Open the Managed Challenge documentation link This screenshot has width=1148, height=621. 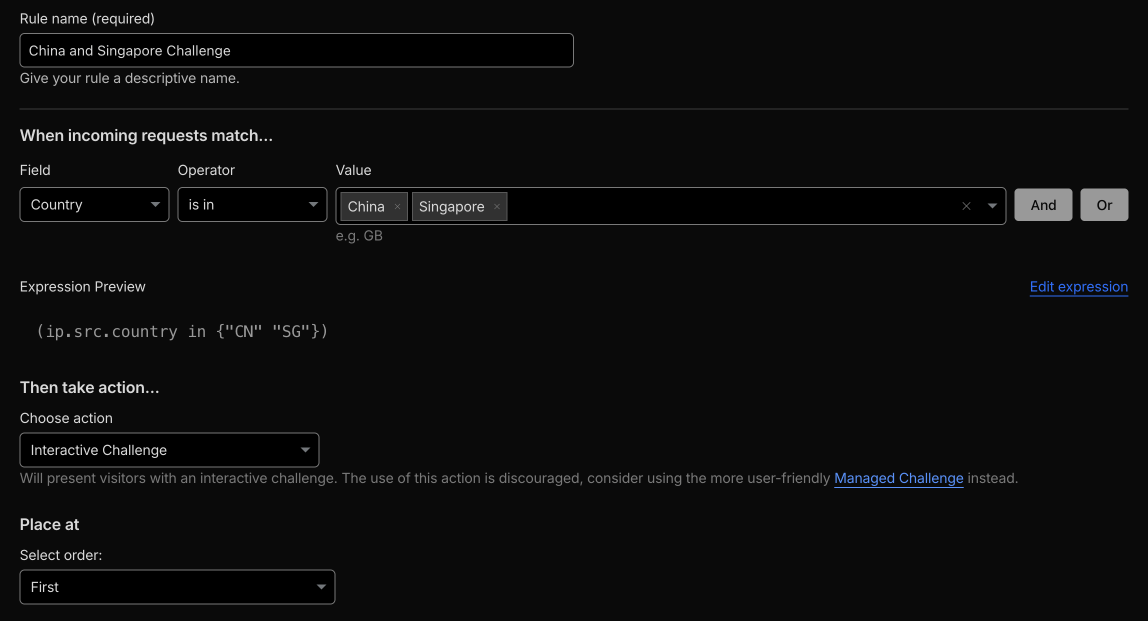[x=898, y=478]
